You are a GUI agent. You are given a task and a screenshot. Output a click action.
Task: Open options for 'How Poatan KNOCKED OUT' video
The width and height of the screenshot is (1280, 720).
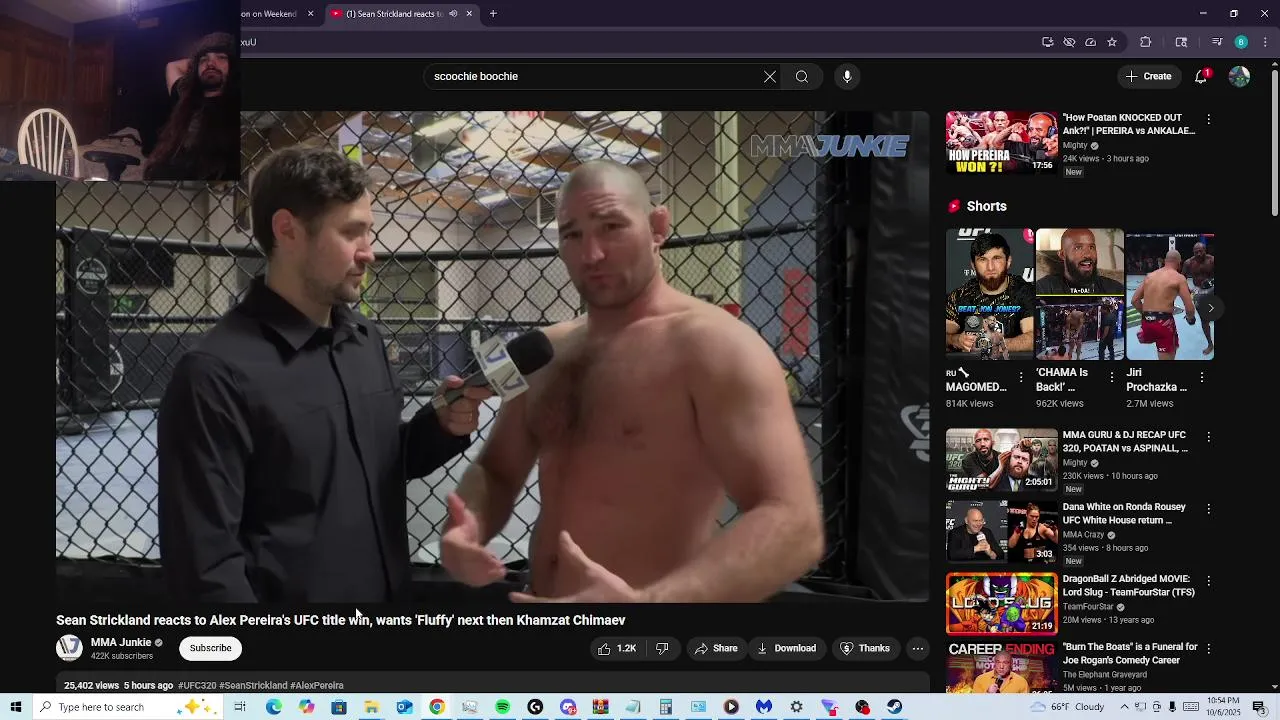click(x=1208, y=119)
